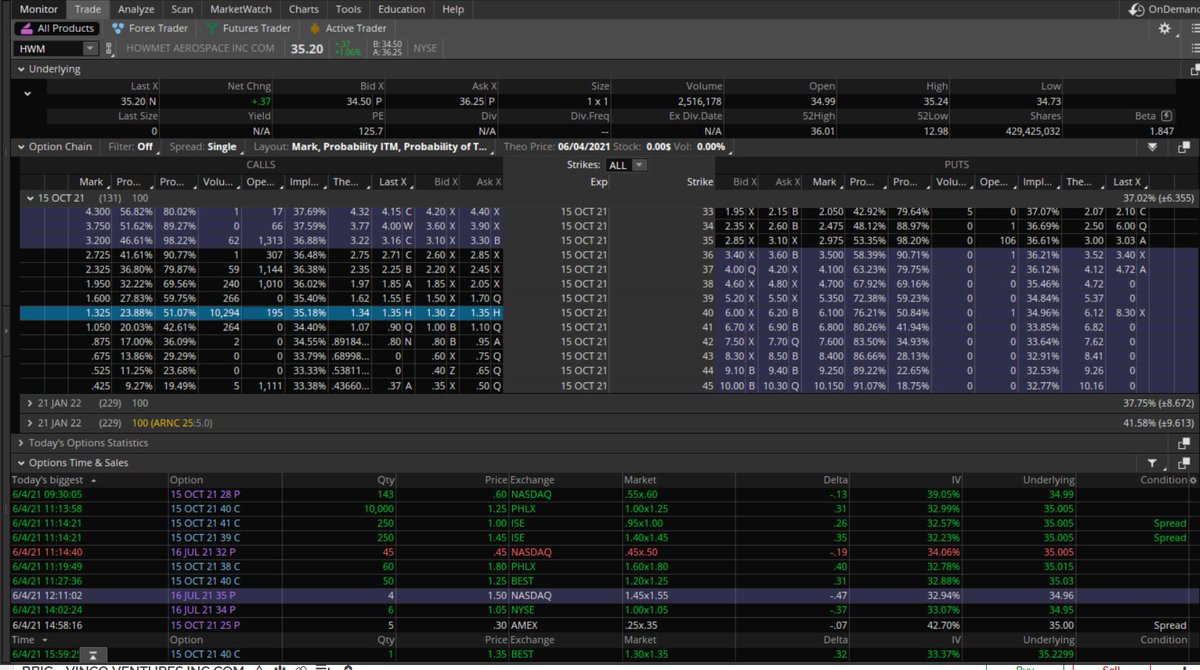Screen dimensions: 1200x670
Task: Click the Beta column lightning icon
Action: (1166, 116)
